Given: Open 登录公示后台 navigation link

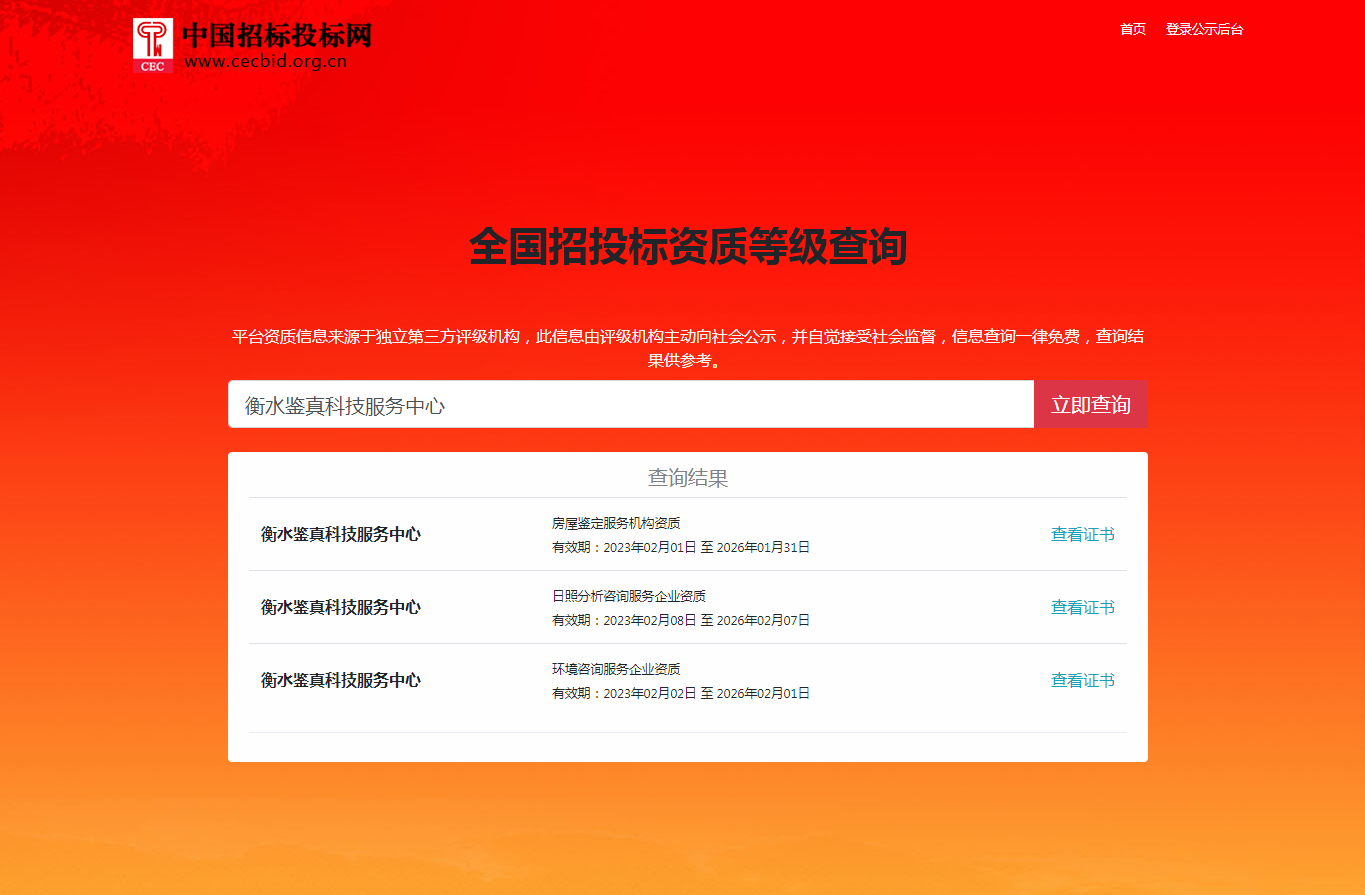Looking at the screenshot, I should point(1204,29).
